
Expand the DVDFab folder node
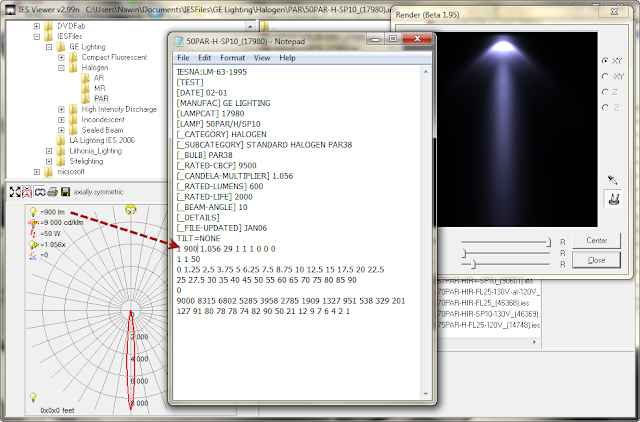(x=37, y=26)
